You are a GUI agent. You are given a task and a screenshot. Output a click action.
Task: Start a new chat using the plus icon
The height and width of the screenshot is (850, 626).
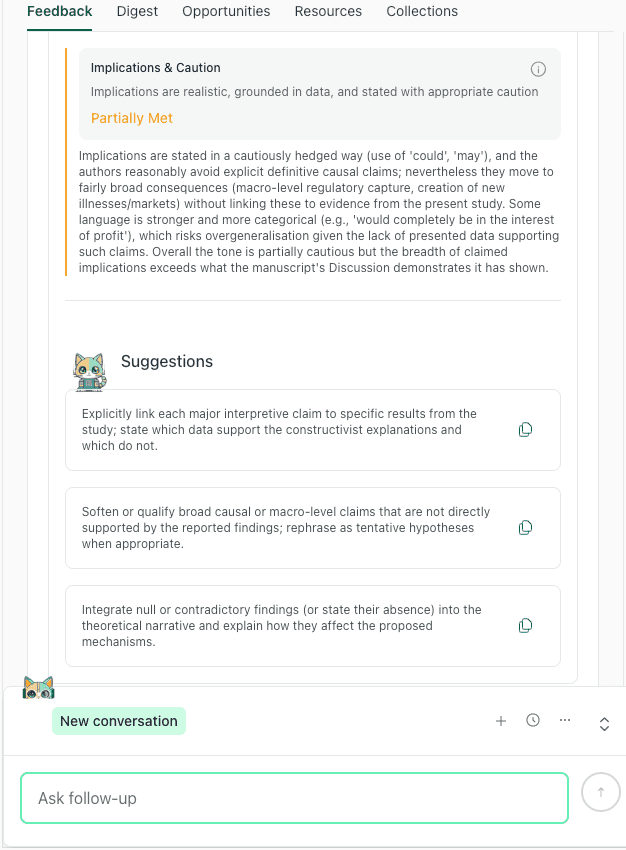(501, 720)
